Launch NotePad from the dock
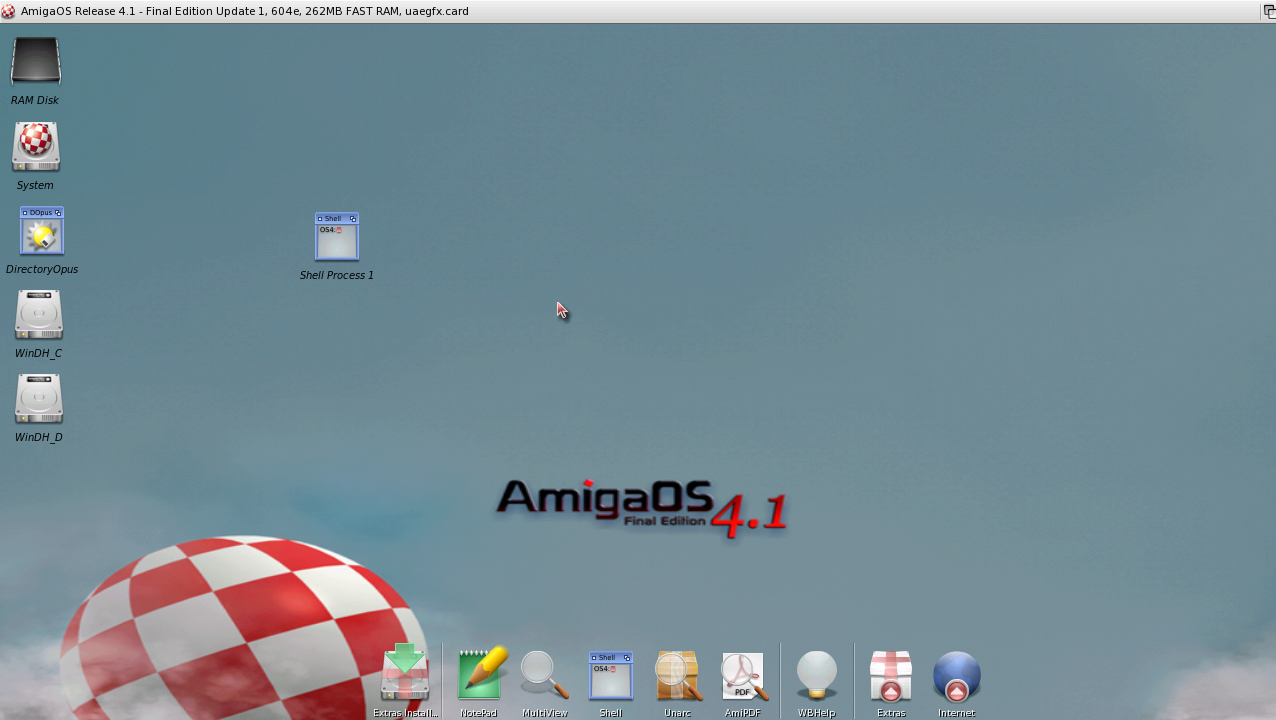Screen dimensions: 1276x720 click(479, 675)
